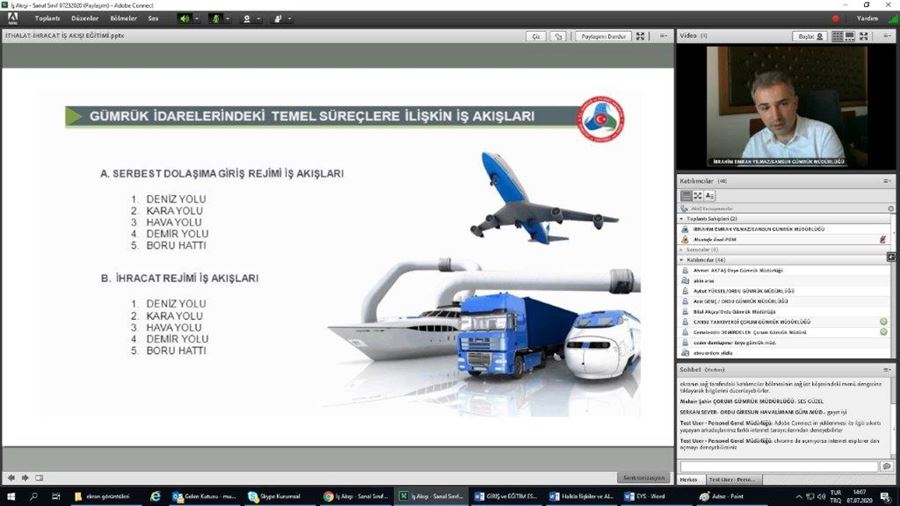The width and height of the screenshot is (900, 506).
Task: Go to next slide using right arrow
Action: [24, 477]
